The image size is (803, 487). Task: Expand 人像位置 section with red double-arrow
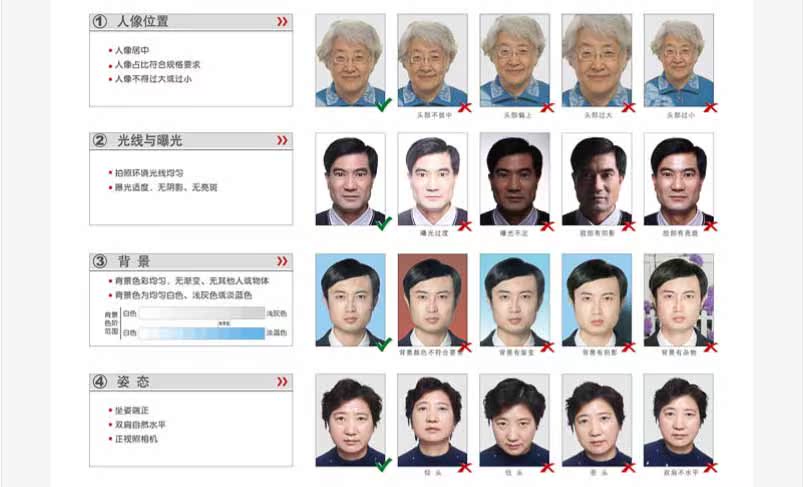(282, 22)
